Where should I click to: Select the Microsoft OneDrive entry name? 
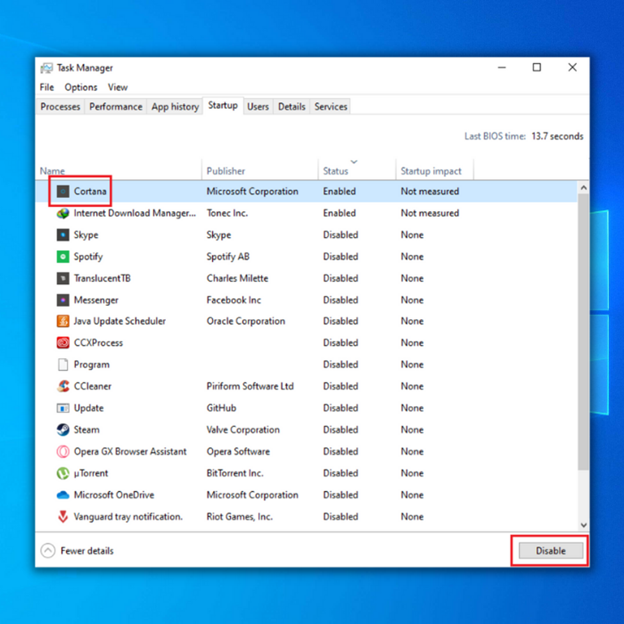click(x=114, y=495)
